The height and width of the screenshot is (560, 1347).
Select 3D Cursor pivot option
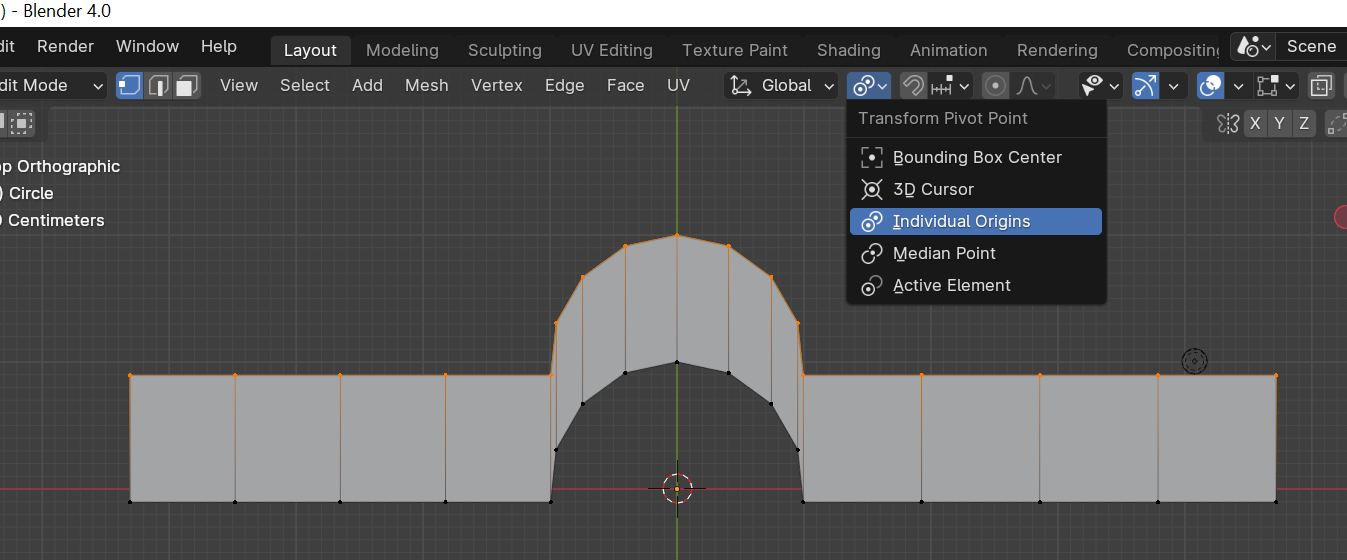point(932,189)
